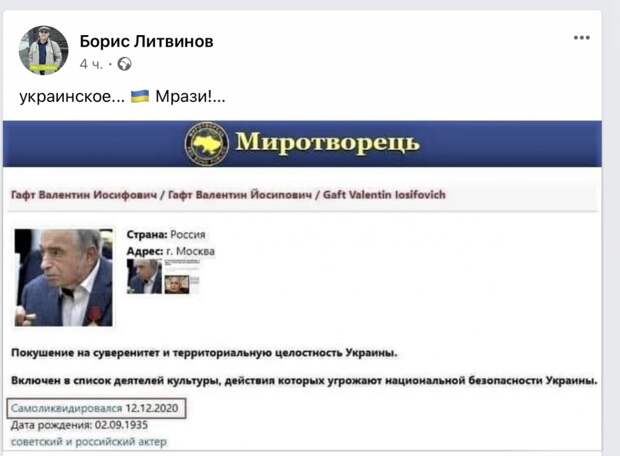Viewport: 620px width, 456px height.
Task: Open the large portrait photo of Gaft
Action: pyautogui.click(x=64, y=278)
